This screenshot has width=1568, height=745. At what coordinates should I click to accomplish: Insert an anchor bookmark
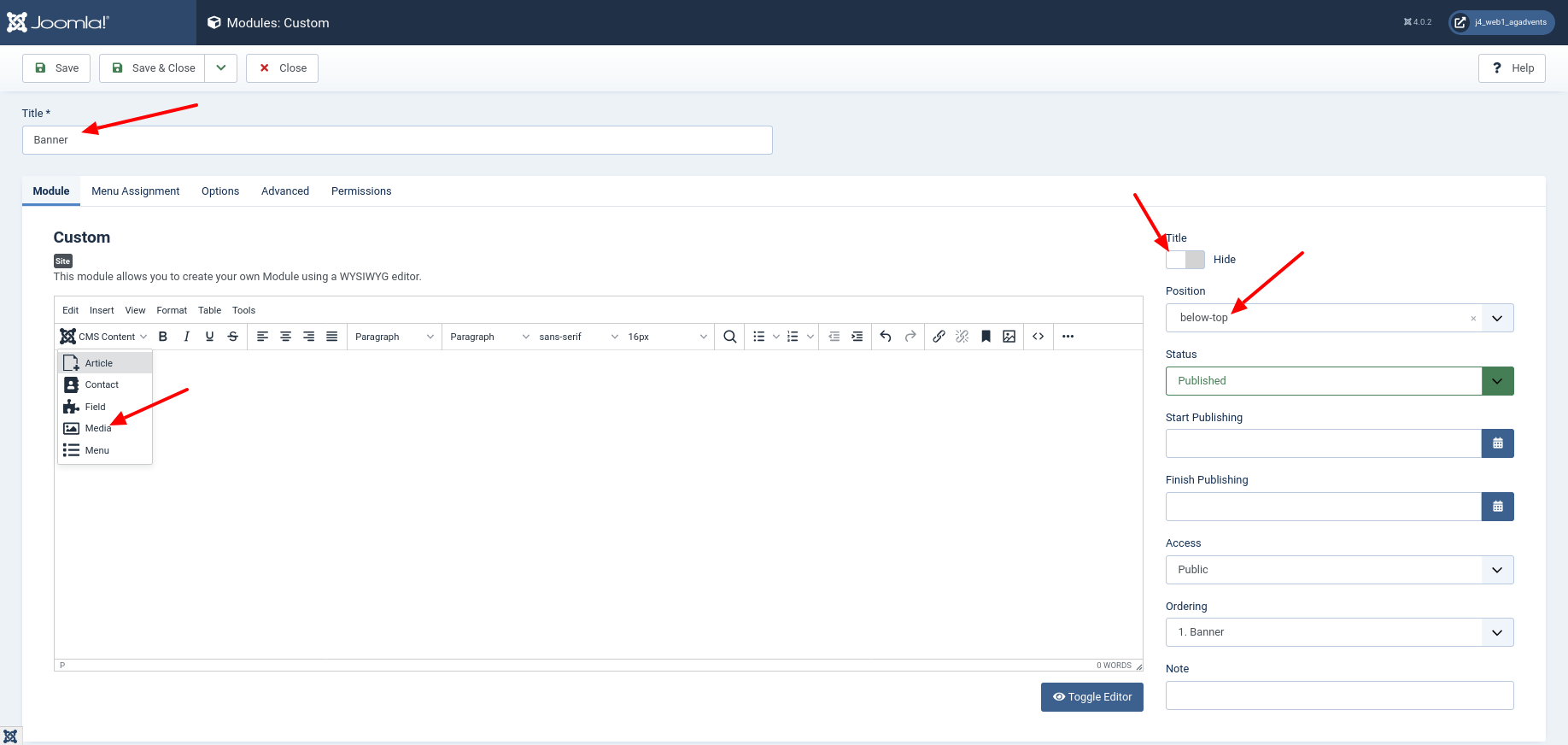click(986, 337)
